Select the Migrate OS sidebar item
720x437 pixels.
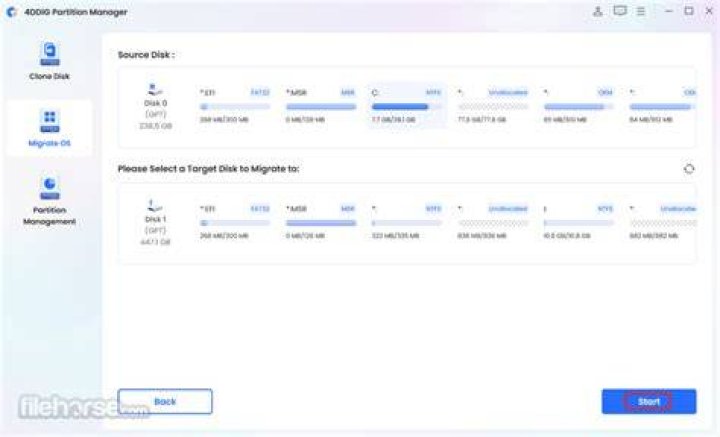[x=49, y=128]
